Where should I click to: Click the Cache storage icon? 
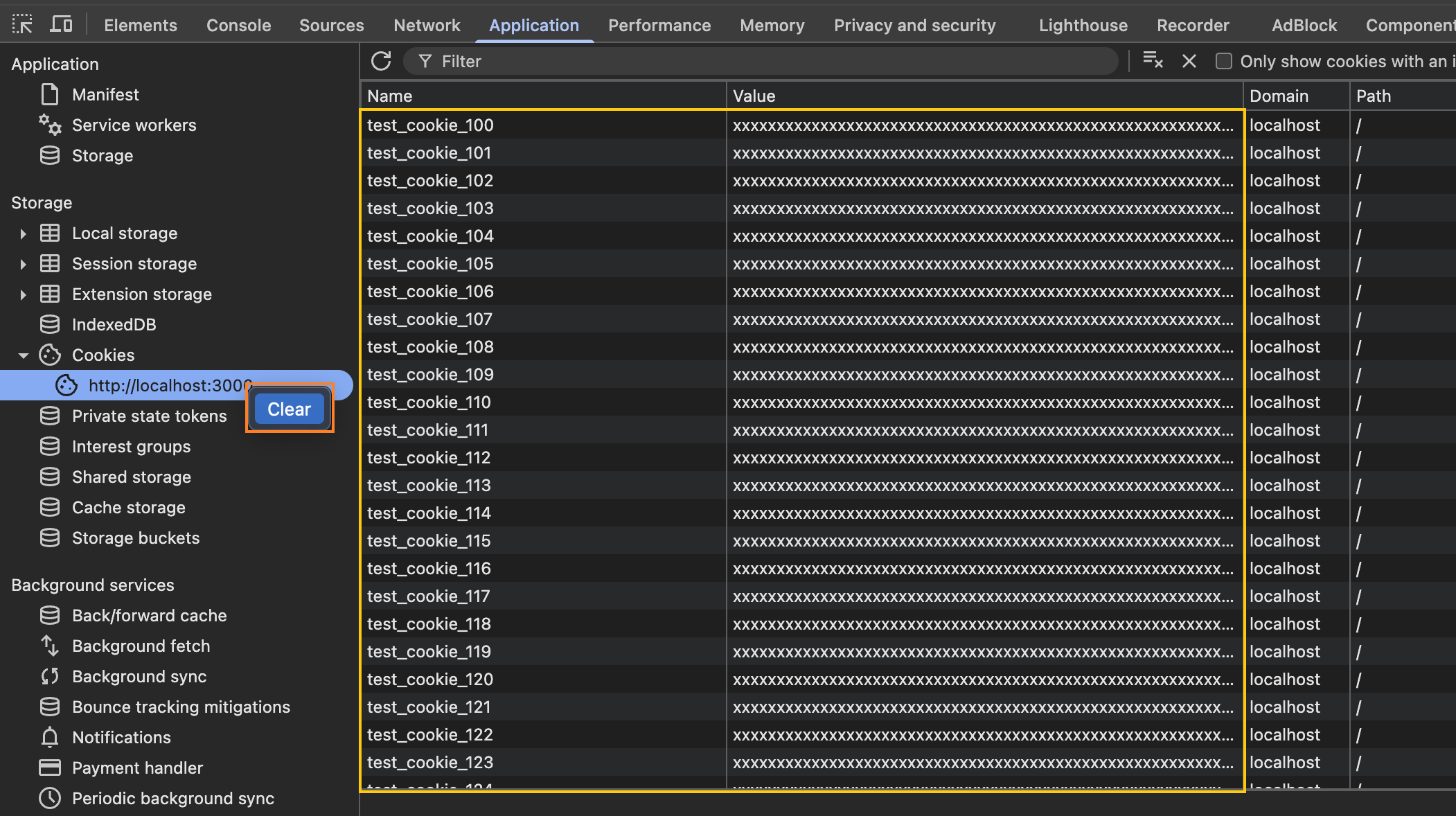[50, 507]
